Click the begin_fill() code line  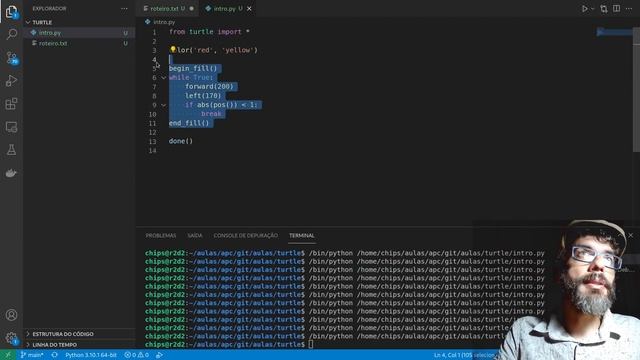coord(193,69)
